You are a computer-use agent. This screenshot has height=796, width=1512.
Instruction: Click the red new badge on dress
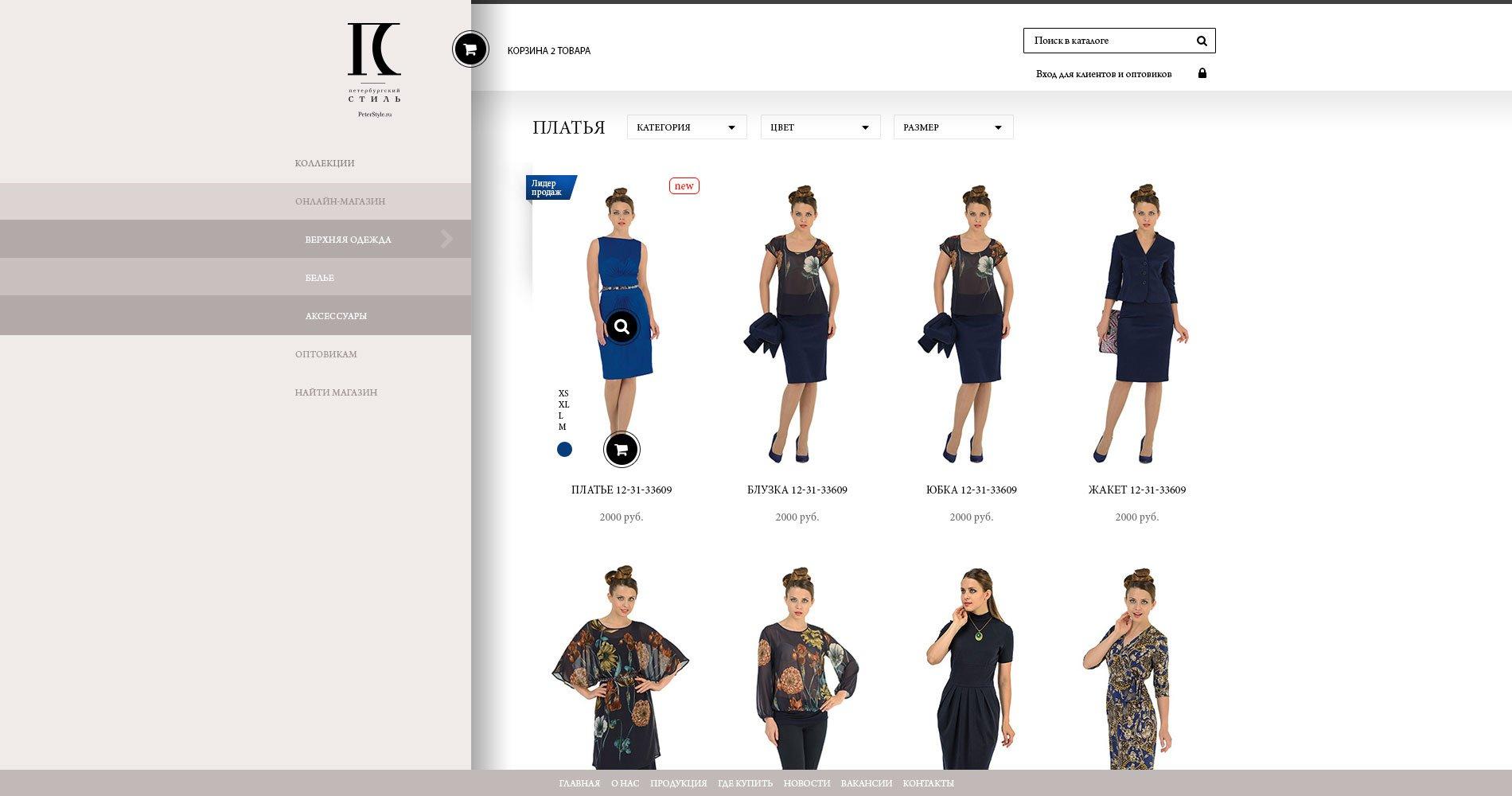point(684,185)
